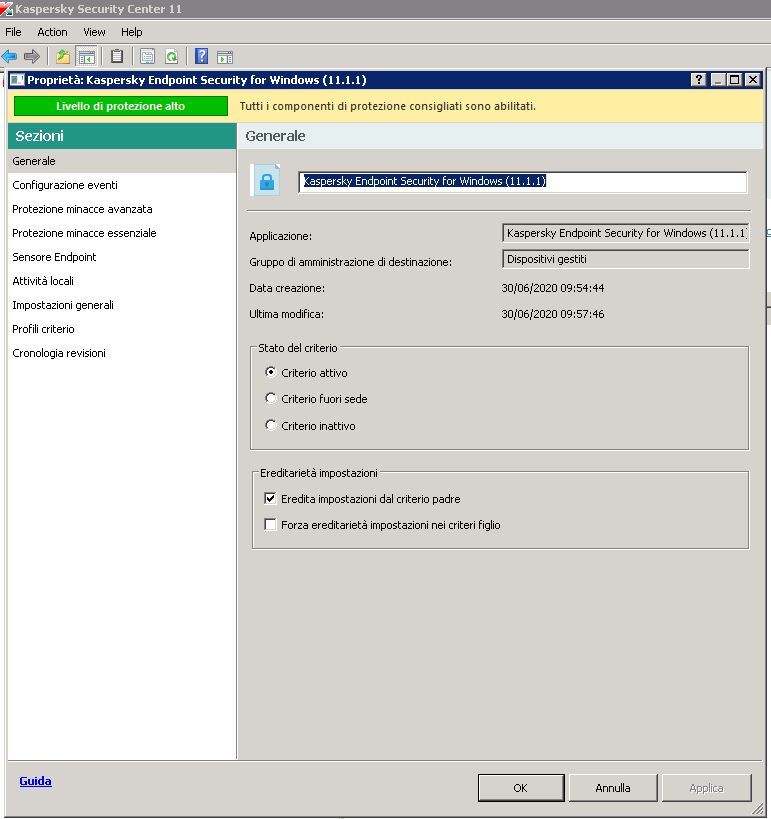Open Cronologia revisioni section
771x819 pixels.
point(122,353)
